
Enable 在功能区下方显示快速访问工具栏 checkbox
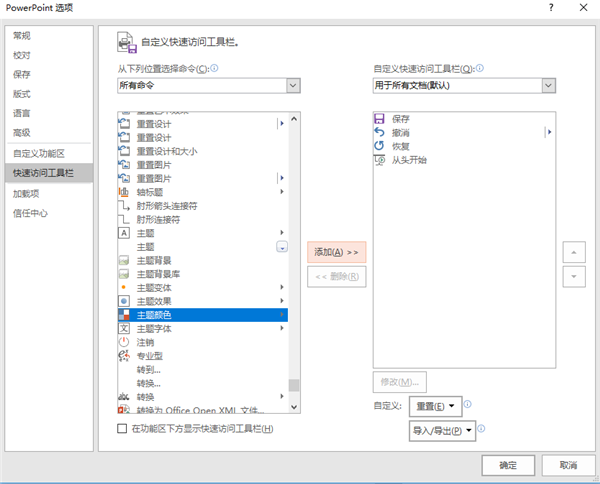tap(122, 429)
